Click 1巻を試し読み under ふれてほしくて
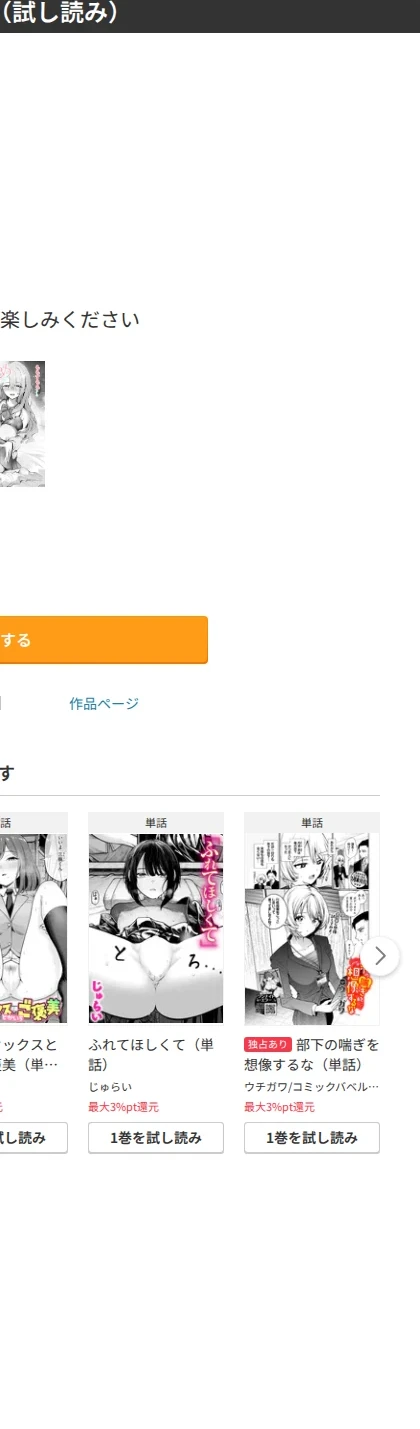 (x=156, y=1138)
